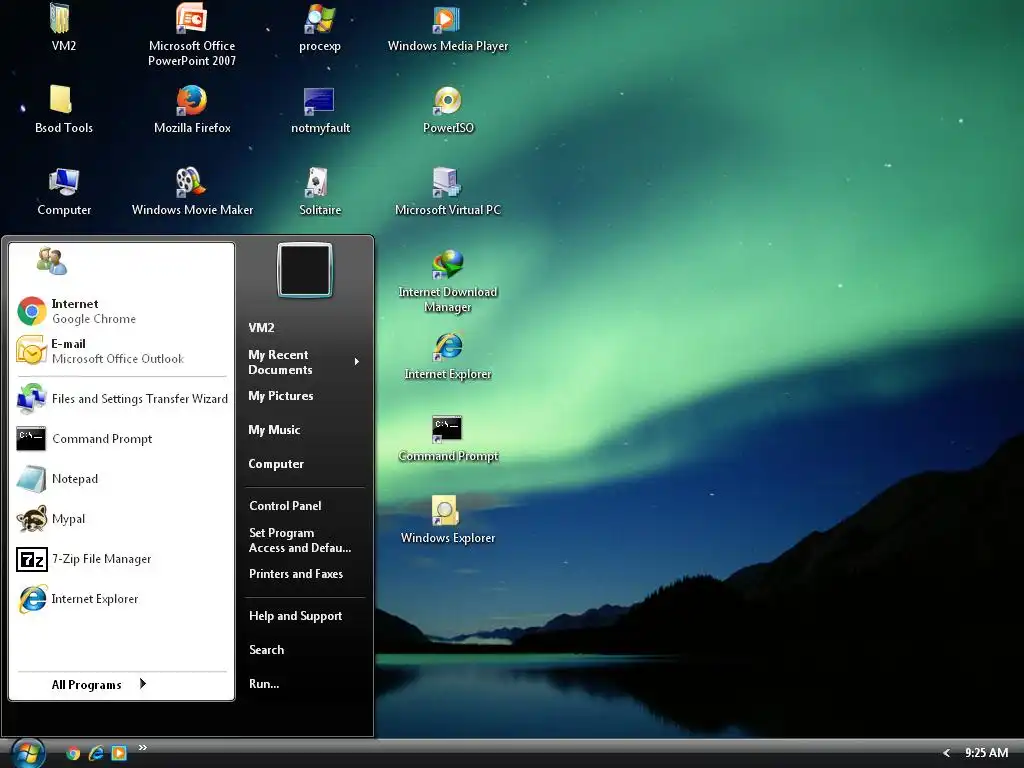Open the Bsod Tools folder

[x=63, y=109]
